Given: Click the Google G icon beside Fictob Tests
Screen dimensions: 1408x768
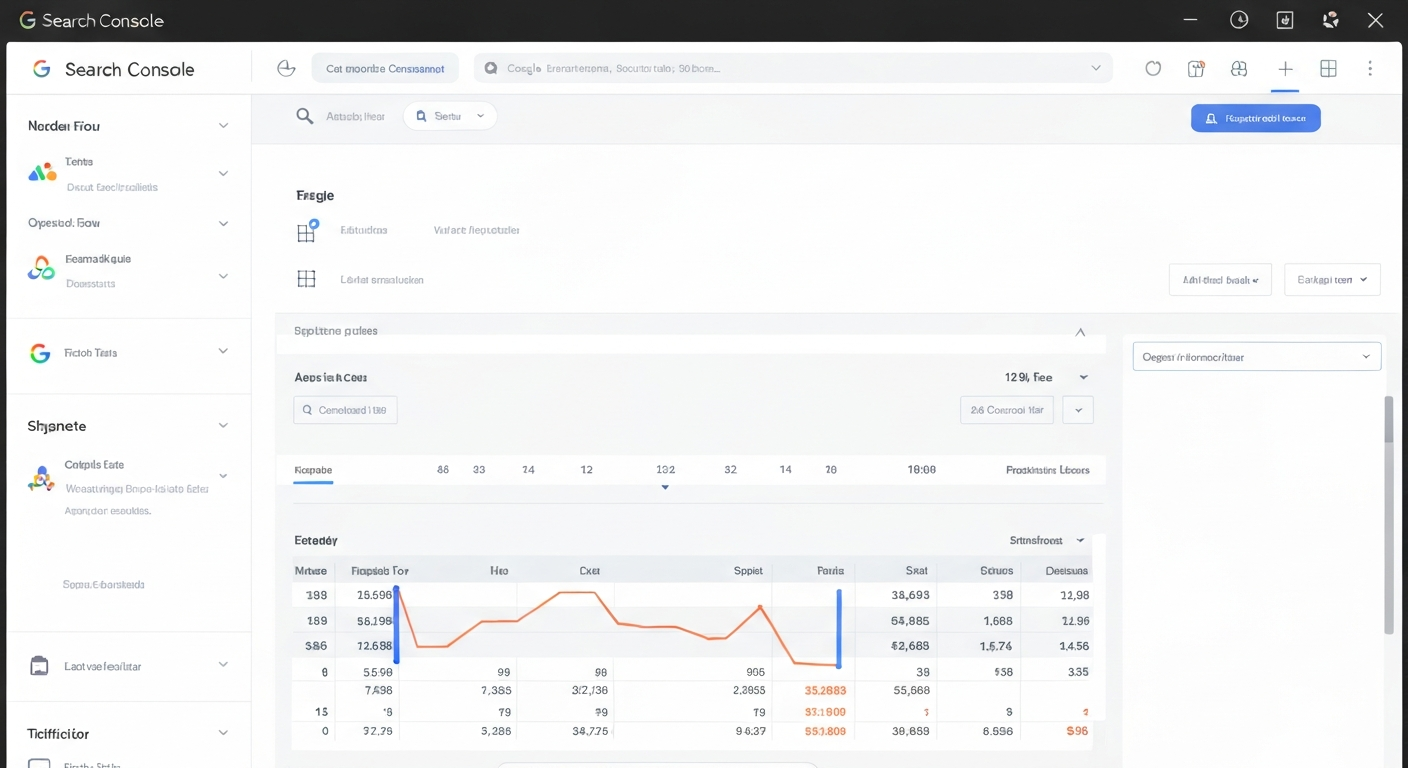Looking at the screenshot, I should (x=40, y=353).
